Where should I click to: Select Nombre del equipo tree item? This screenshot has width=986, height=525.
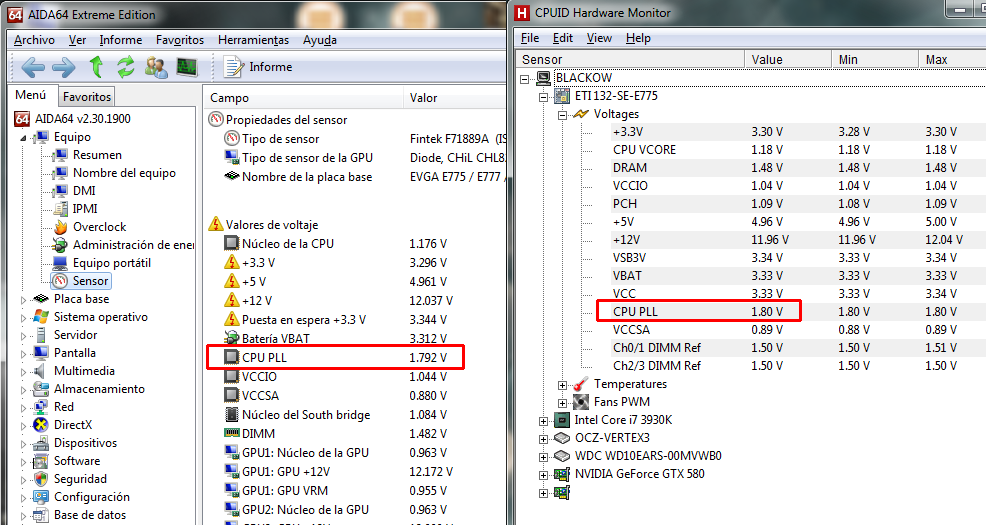click(x=124, y=172)
